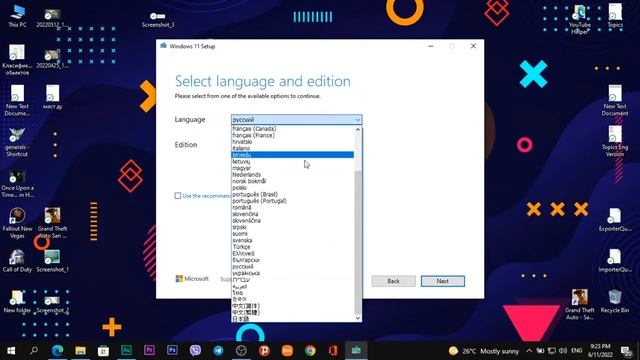Select Call of Duty desktop icon
The height and width of the screenshot is (360, 640).
[17, 260]
